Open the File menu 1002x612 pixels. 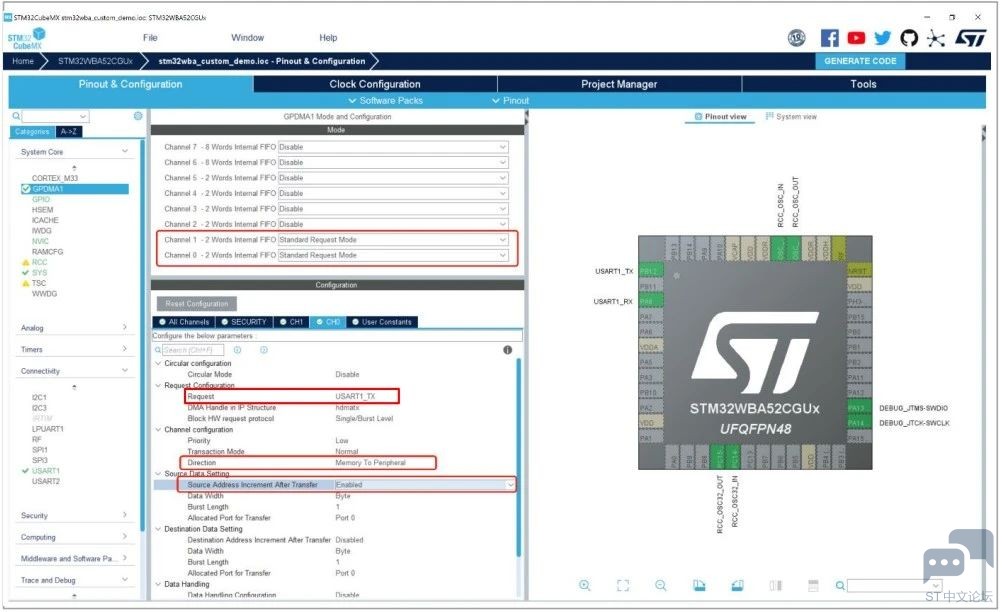[150, 38]
